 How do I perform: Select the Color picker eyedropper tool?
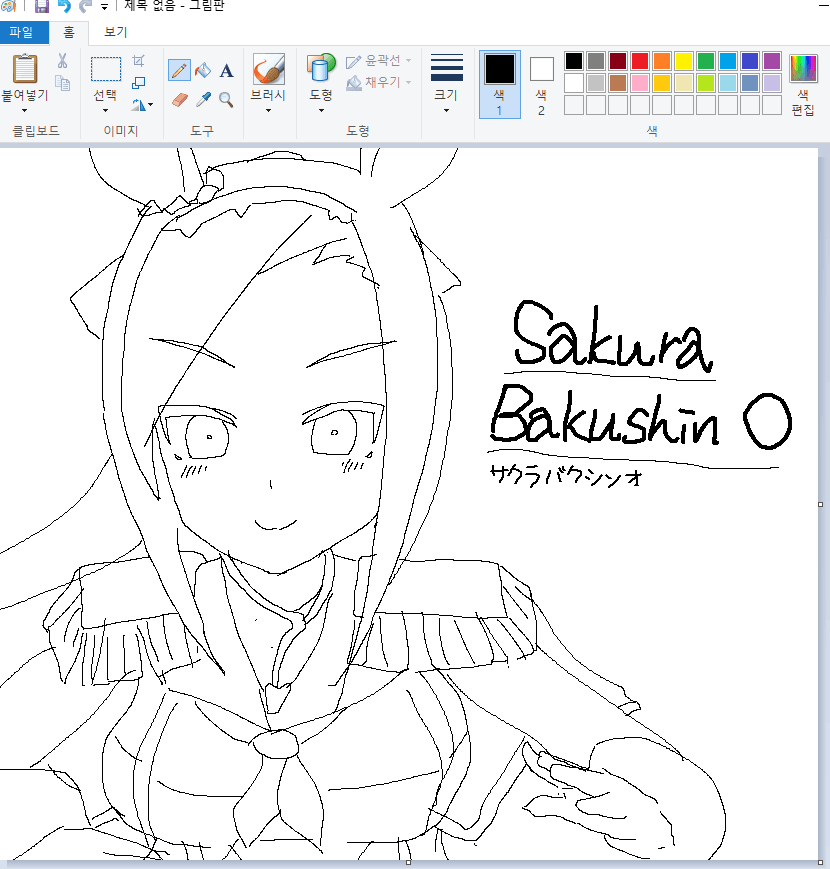coord(203,100)
